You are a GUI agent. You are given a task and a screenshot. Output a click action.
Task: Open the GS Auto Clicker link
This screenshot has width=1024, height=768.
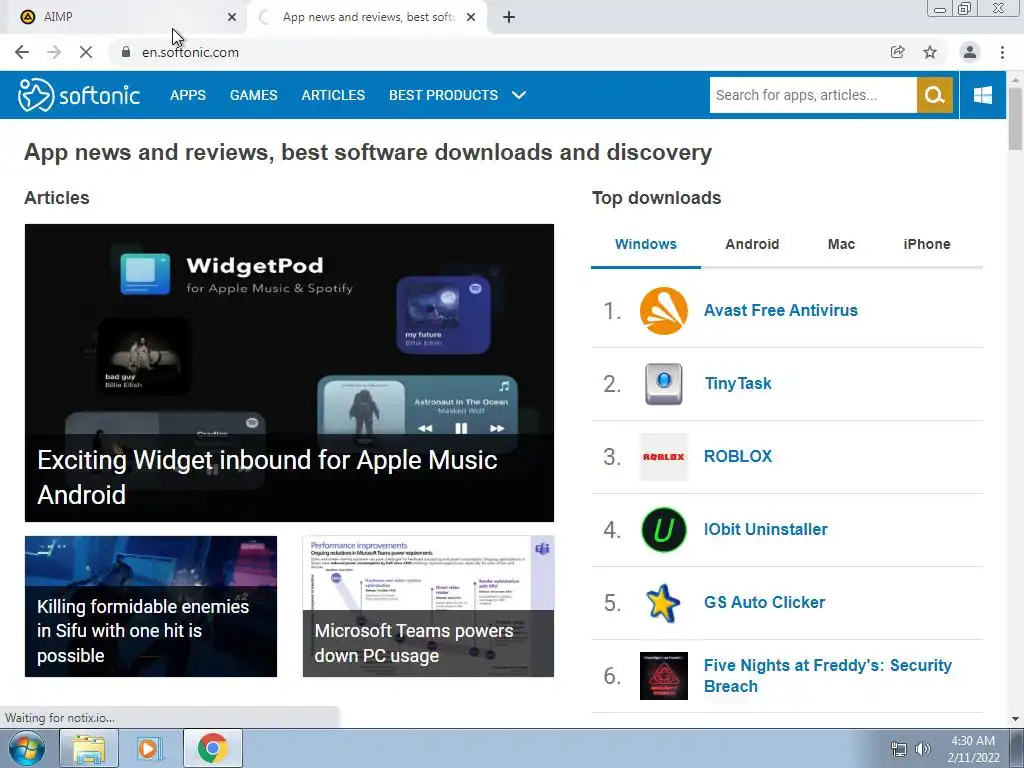click(x=764, y=603)
